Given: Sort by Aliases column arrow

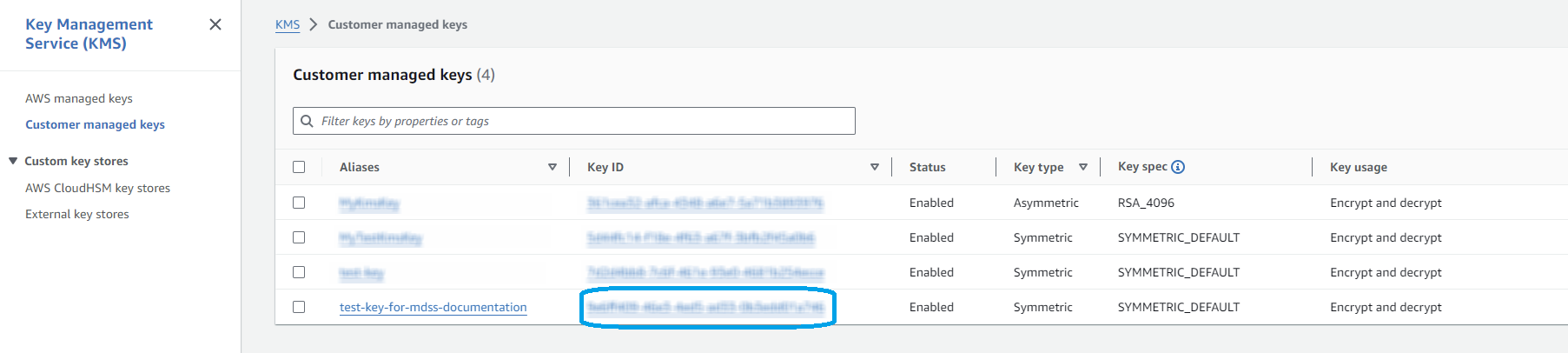Looking at the screenshot, I should click(x=552, y=167).
